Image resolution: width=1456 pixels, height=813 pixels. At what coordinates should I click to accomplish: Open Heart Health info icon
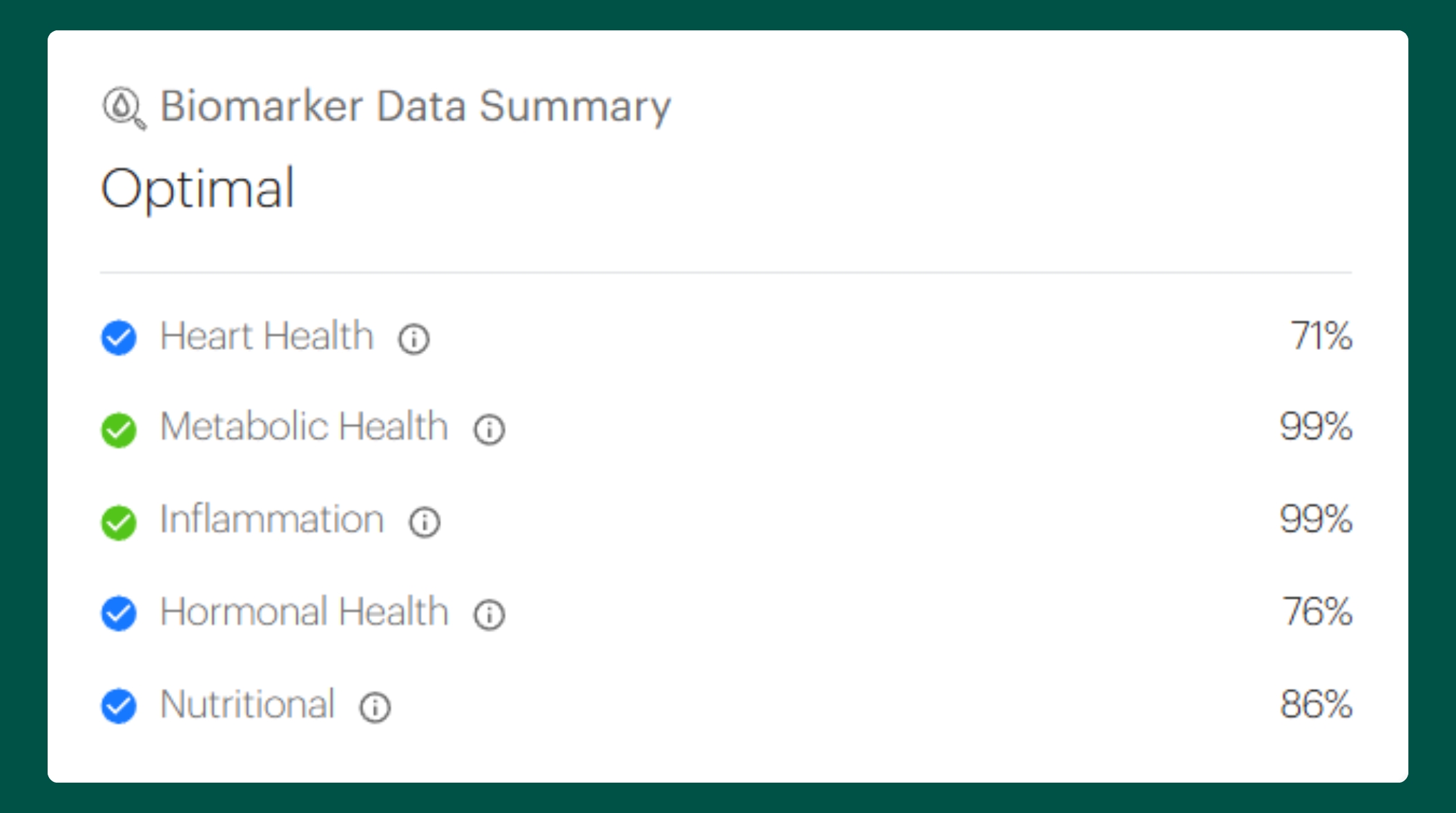click(x=414, y=339)
